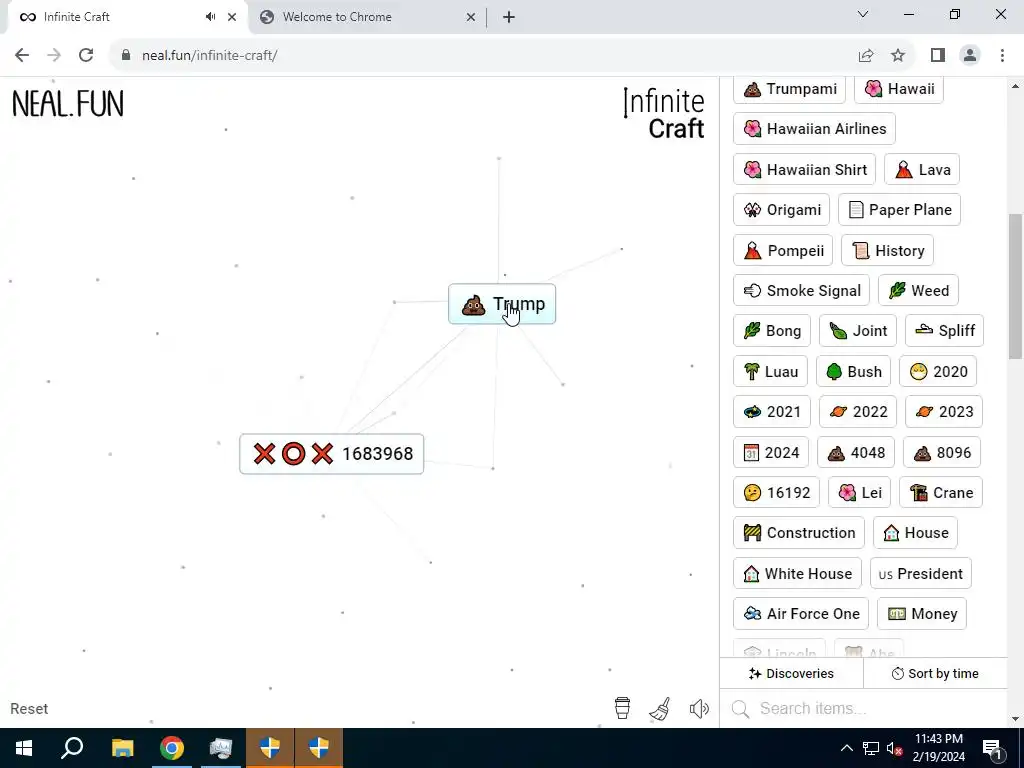This screenshot has width=1024, height=768.
Task: Pick the Bush element
Action: (x=854, y=372)
